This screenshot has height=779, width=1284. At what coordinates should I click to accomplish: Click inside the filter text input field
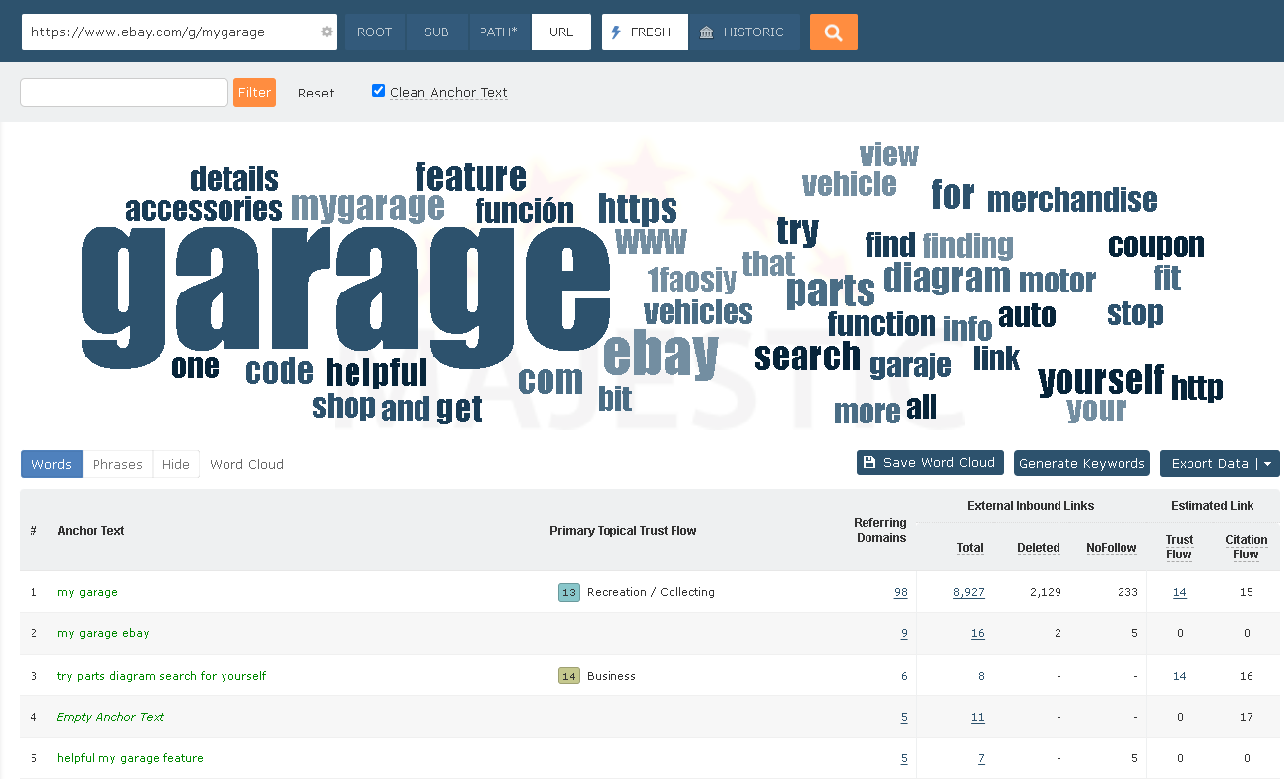coord(123,92)
